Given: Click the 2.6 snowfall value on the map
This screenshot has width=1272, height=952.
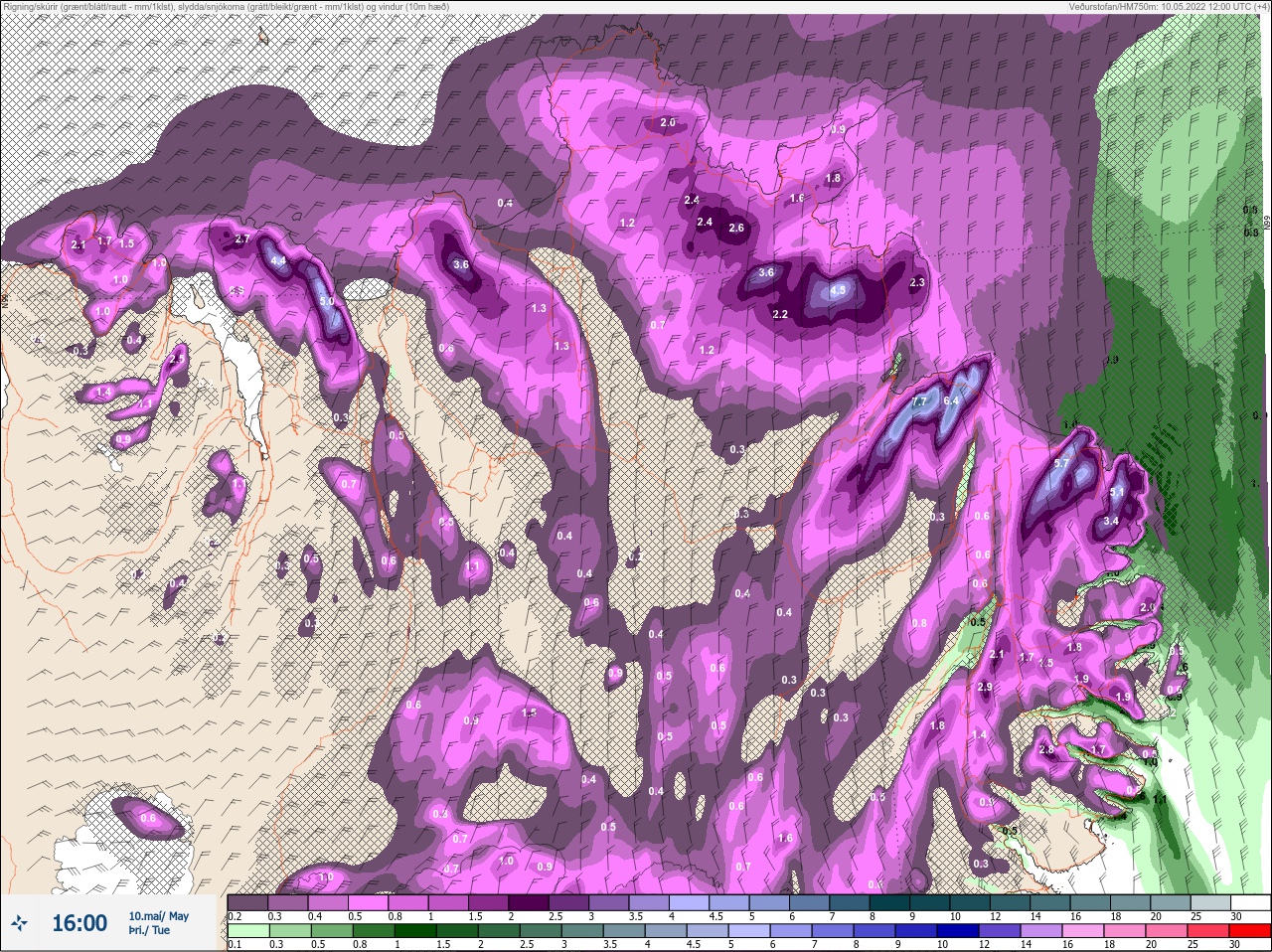Looking at the screenshot, I should 736,228.
